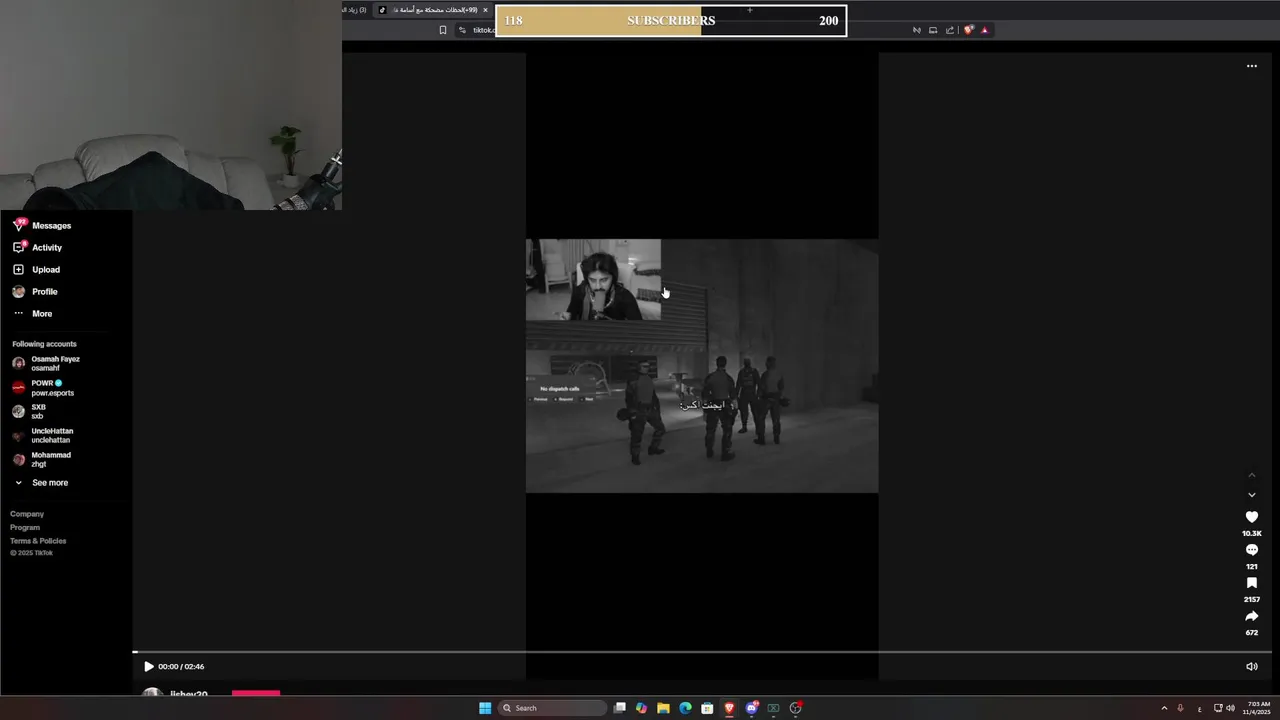Click the red Follow button below the video
Image resolution: width=1280 pixels, height=720 pixels.
(256, 693)
